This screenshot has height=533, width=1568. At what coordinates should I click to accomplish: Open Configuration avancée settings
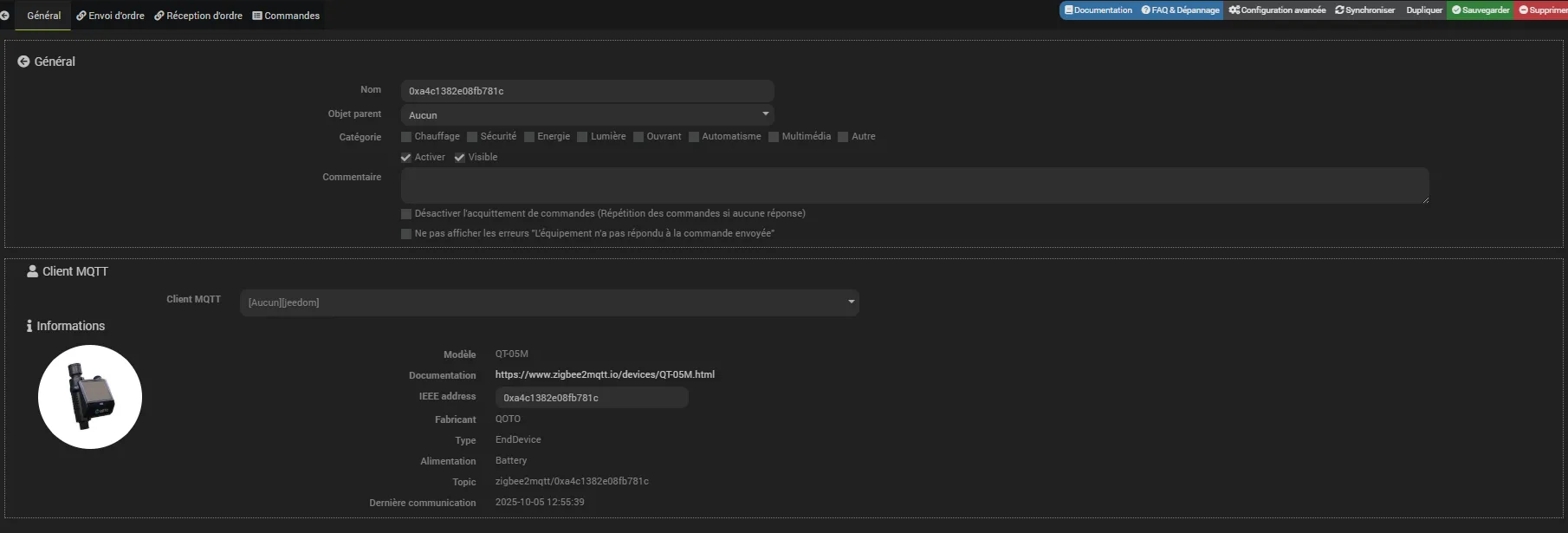point(1277,10)
